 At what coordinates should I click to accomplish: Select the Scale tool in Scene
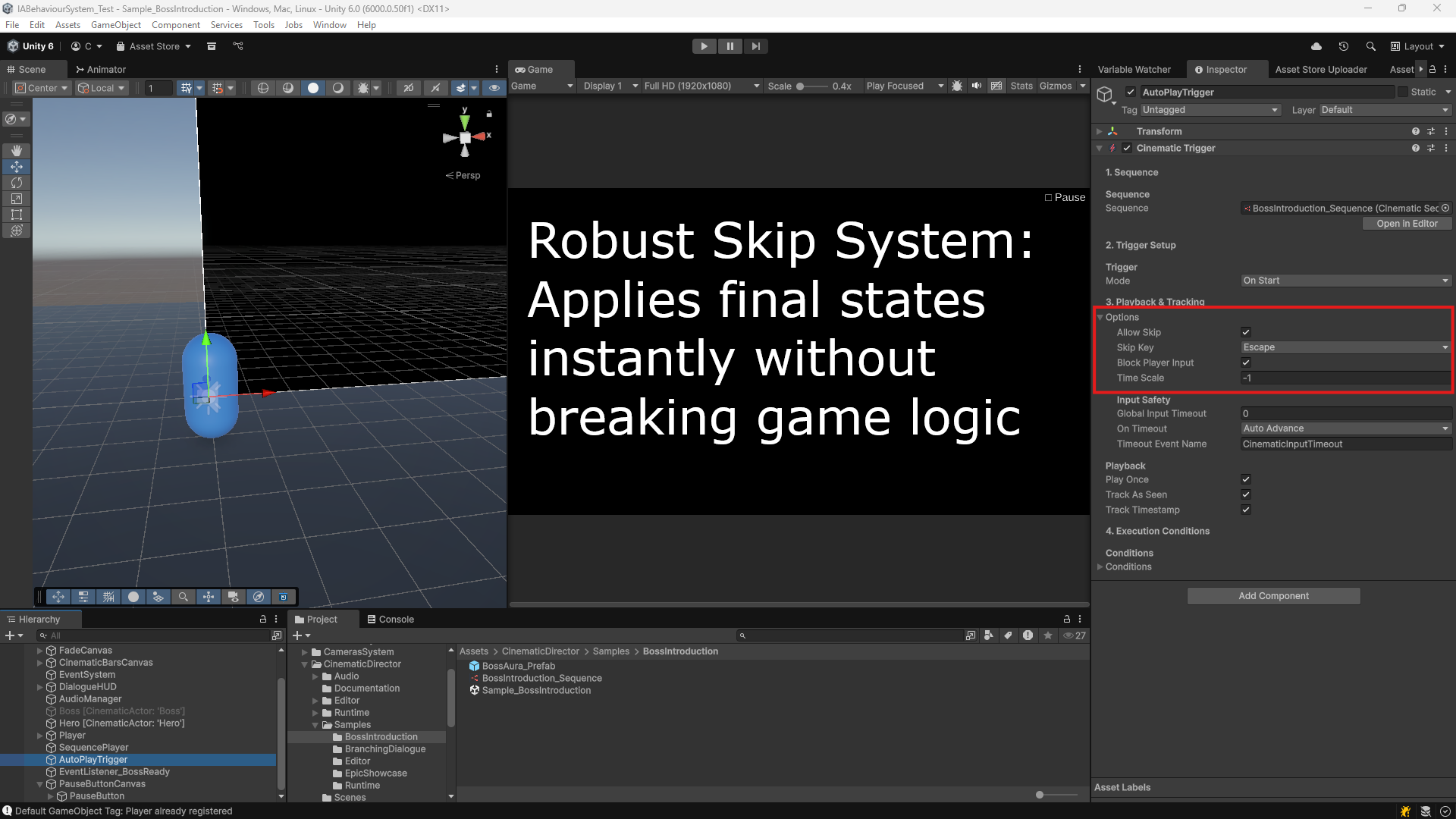point(17,199)
